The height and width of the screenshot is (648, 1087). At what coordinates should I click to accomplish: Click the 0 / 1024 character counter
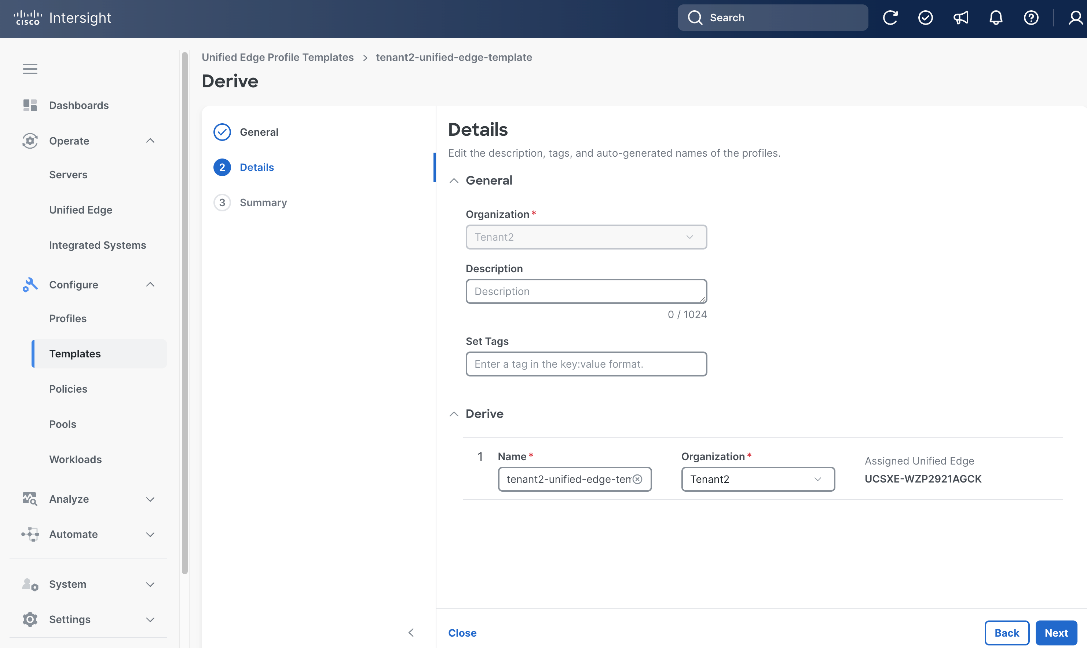687,315
